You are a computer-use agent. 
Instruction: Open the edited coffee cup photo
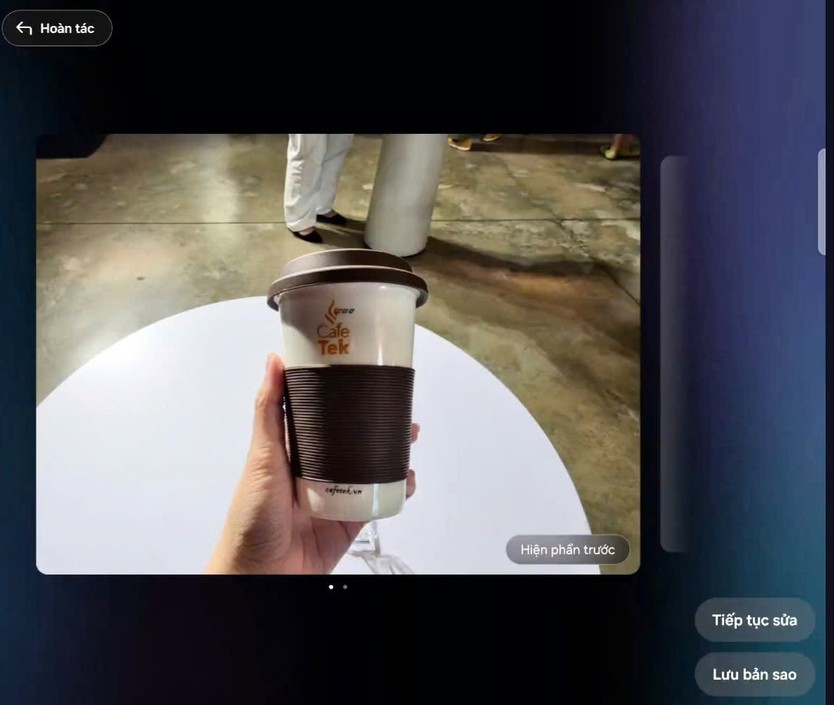pyautogui.click(x=338, y=354)
